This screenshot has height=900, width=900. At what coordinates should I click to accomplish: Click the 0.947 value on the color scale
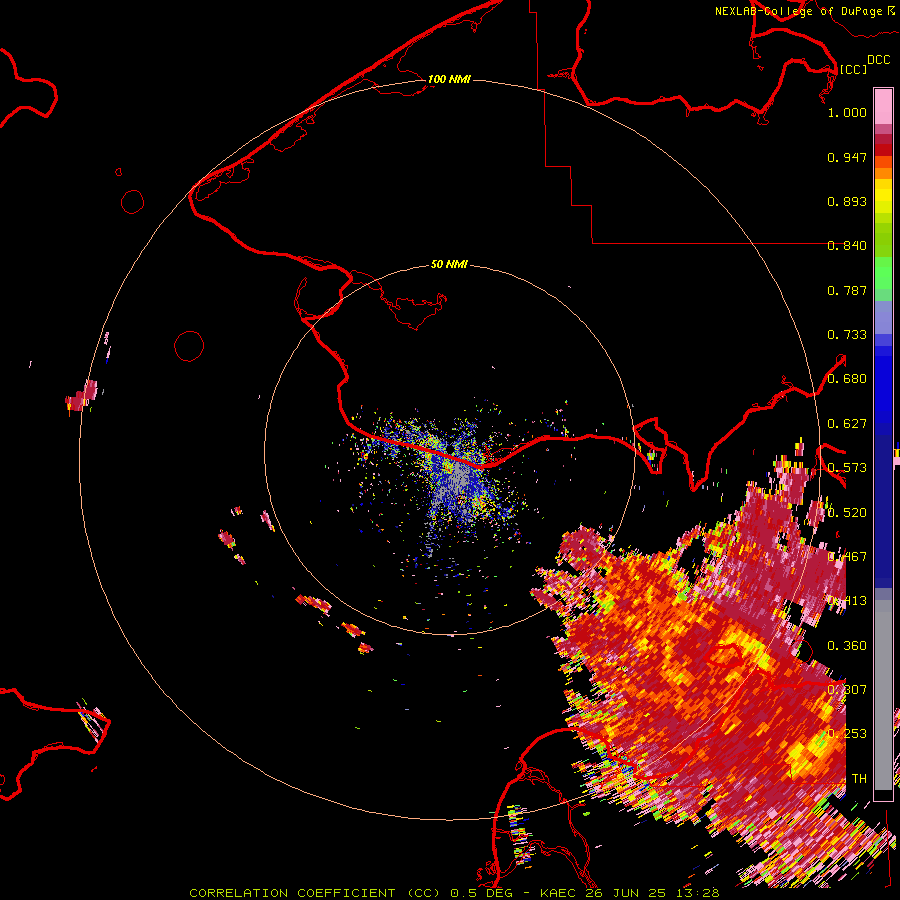[847, 157]
